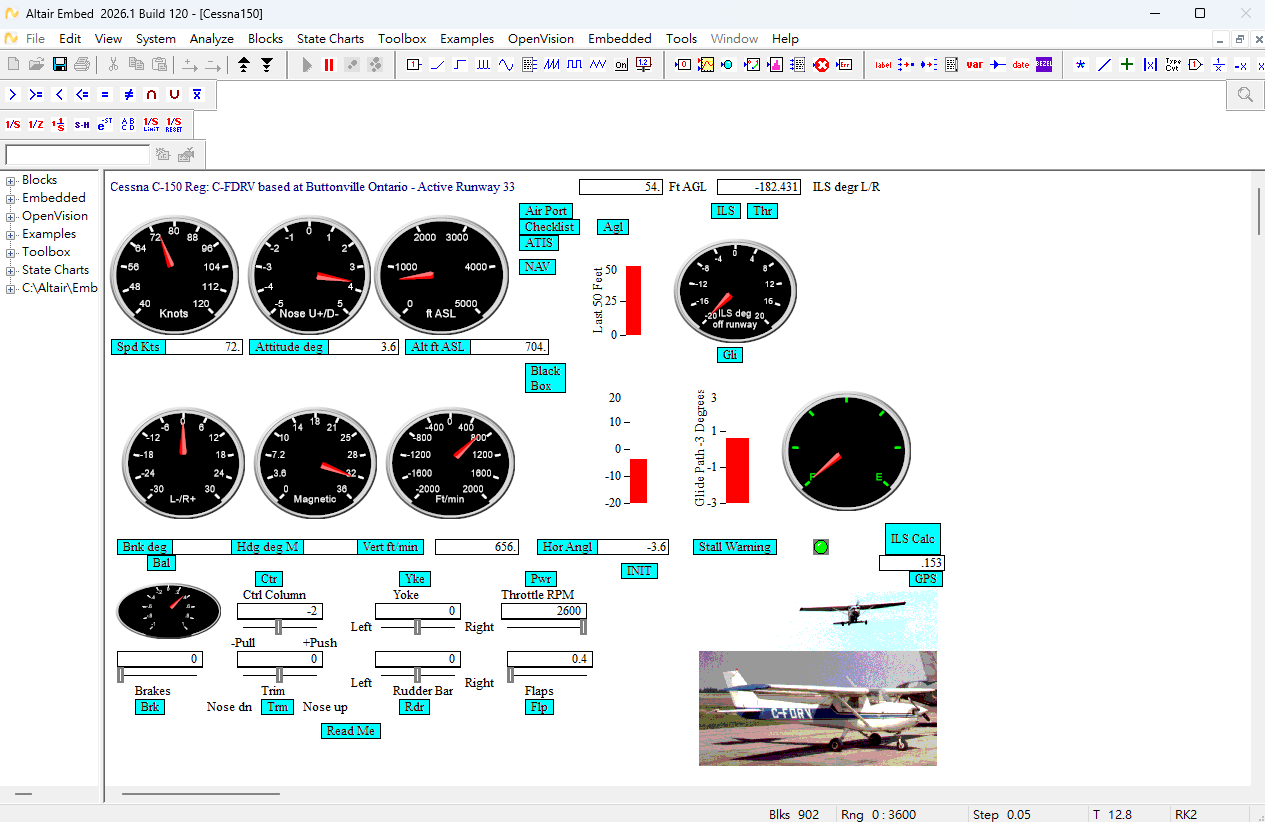
Task: Insert the var variable block
Action: (x=974, y=65)
